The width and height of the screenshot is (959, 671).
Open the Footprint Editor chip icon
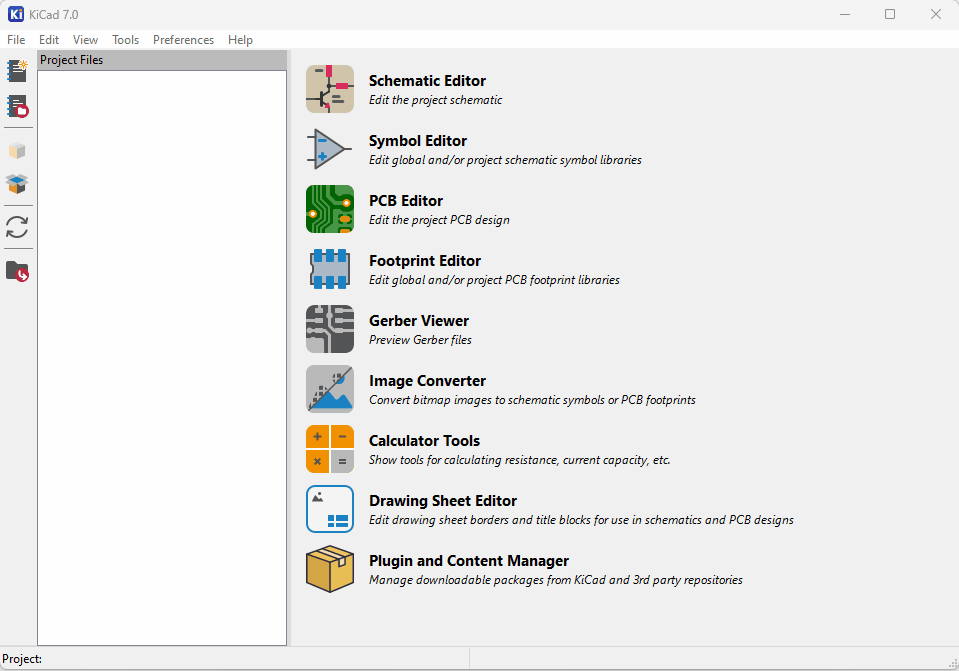point(330,269)
